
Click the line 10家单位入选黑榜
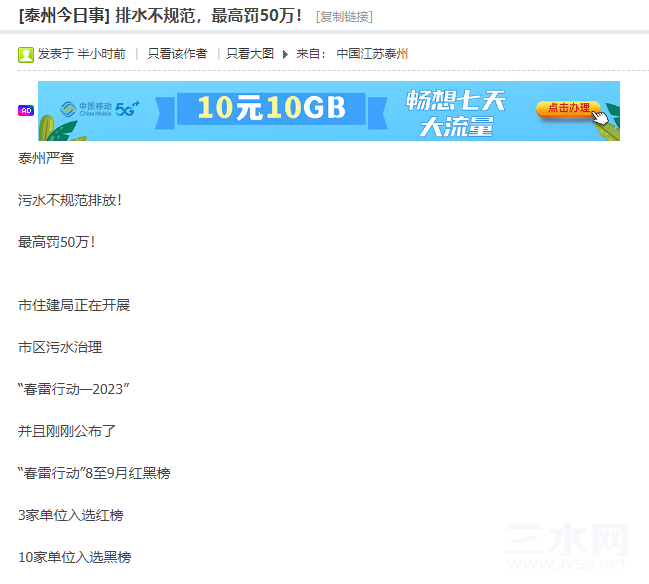75,557
